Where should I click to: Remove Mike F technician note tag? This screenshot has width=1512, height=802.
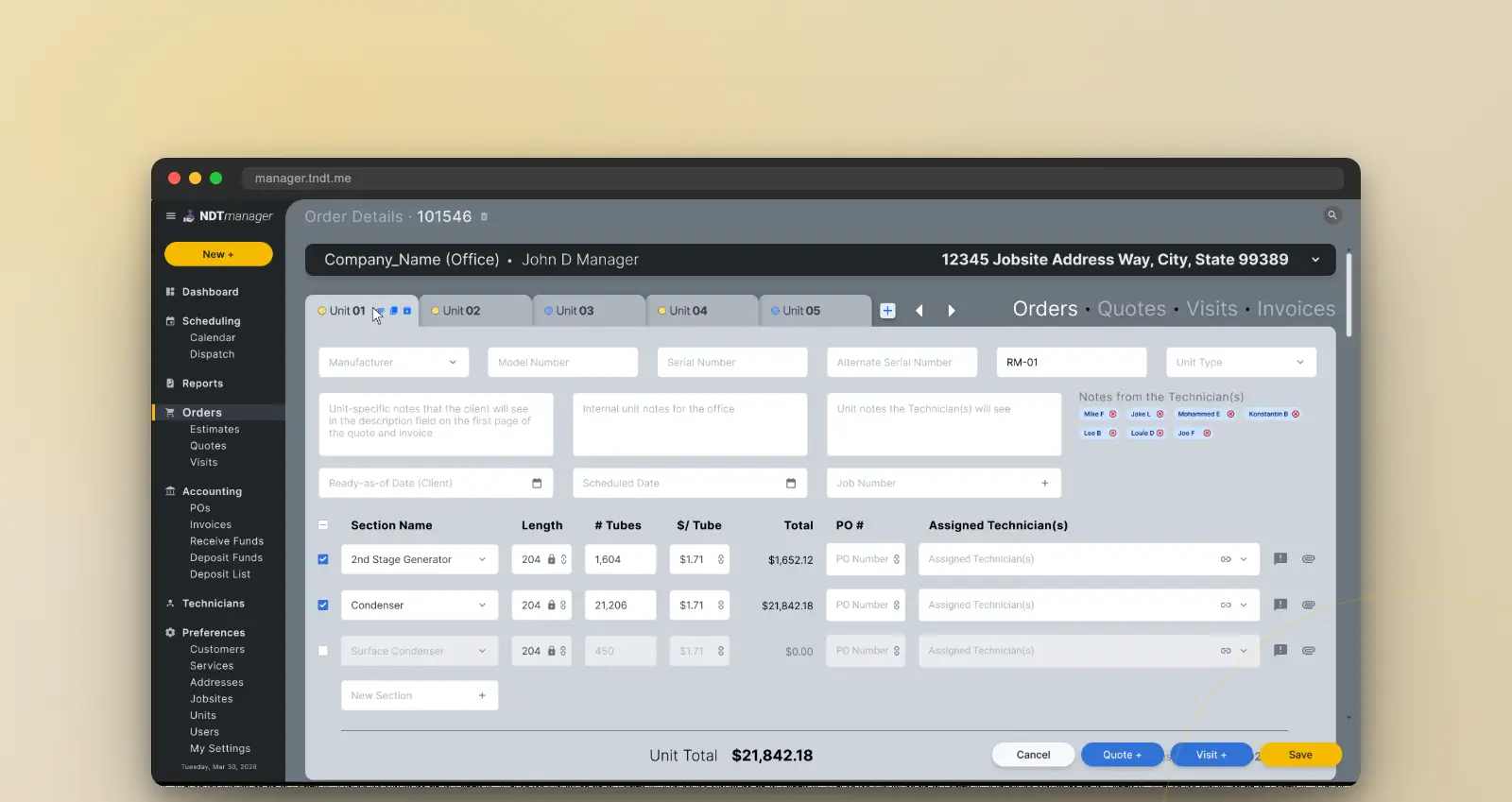pos(1112,414)
